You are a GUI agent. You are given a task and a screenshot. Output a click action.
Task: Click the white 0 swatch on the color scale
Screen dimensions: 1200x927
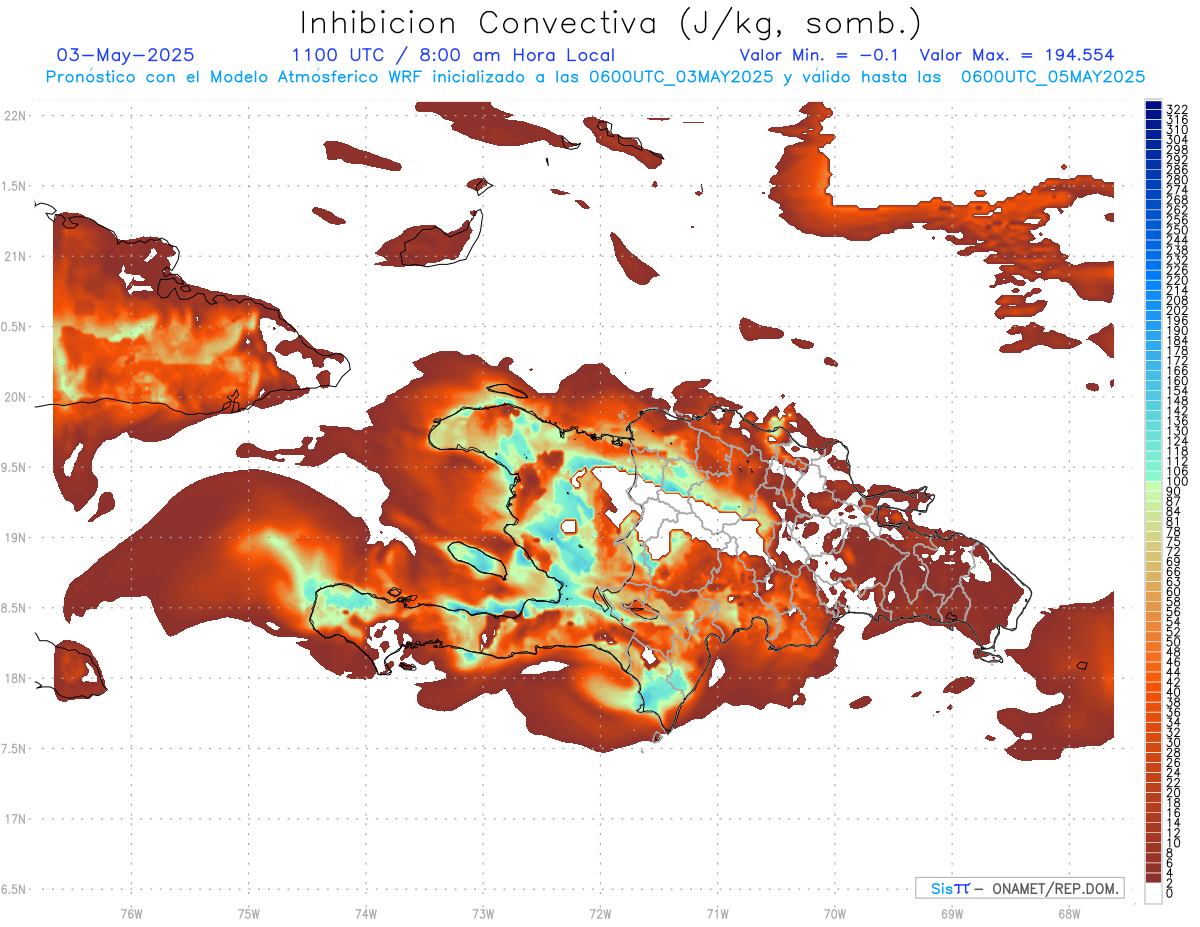coord(1153,895)
